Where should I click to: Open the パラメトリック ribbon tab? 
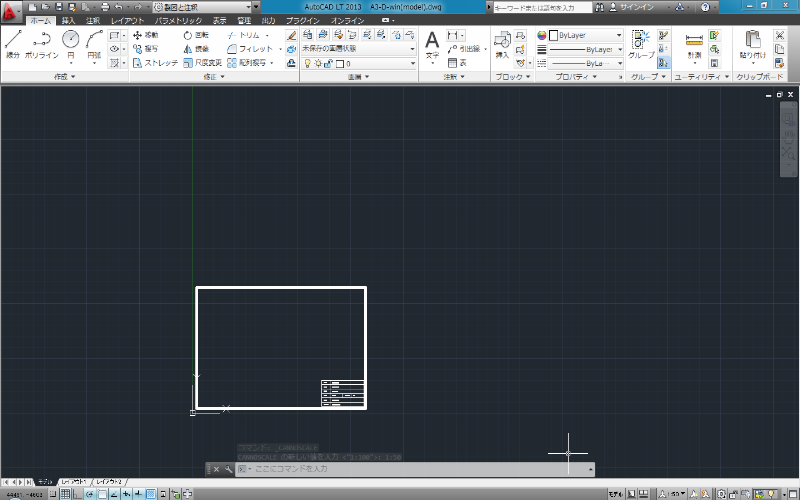point(178,20)
